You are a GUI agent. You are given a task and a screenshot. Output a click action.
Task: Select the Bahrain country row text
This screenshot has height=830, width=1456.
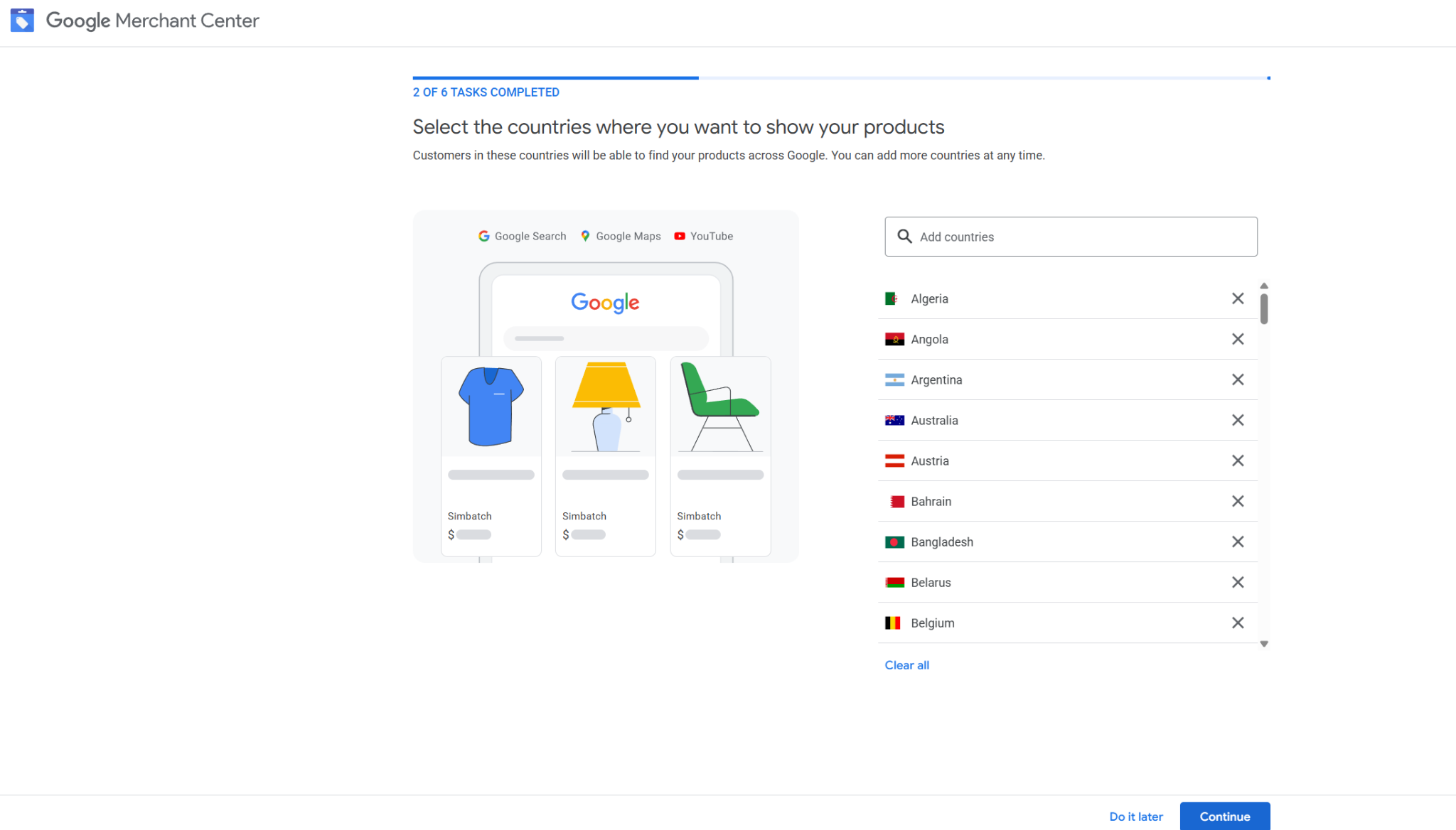click(x=931, y=501)
